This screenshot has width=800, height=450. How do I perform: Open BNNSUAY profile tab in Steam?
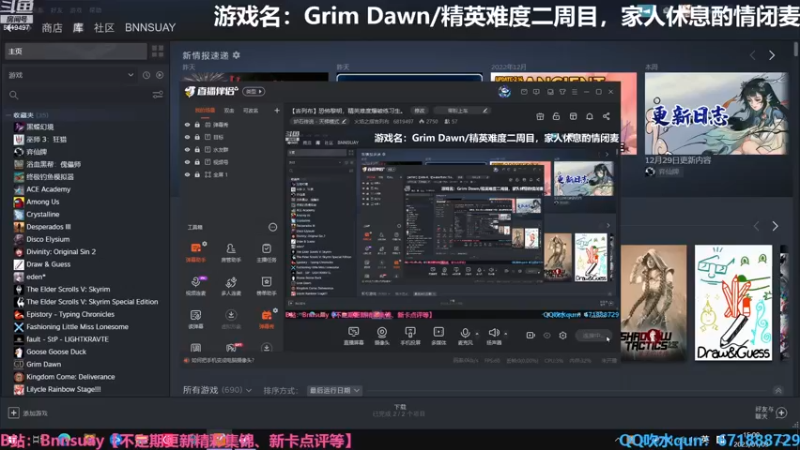click(150, 28)
